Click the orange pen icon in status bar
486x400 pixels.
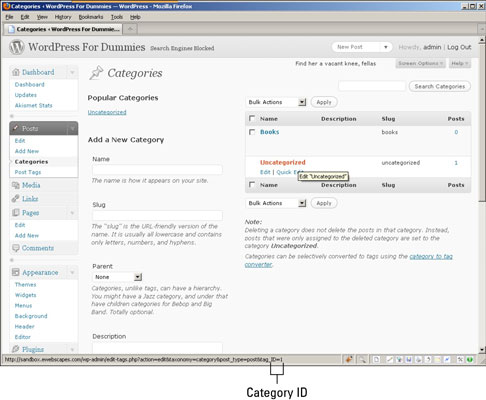tap(349, 360)
